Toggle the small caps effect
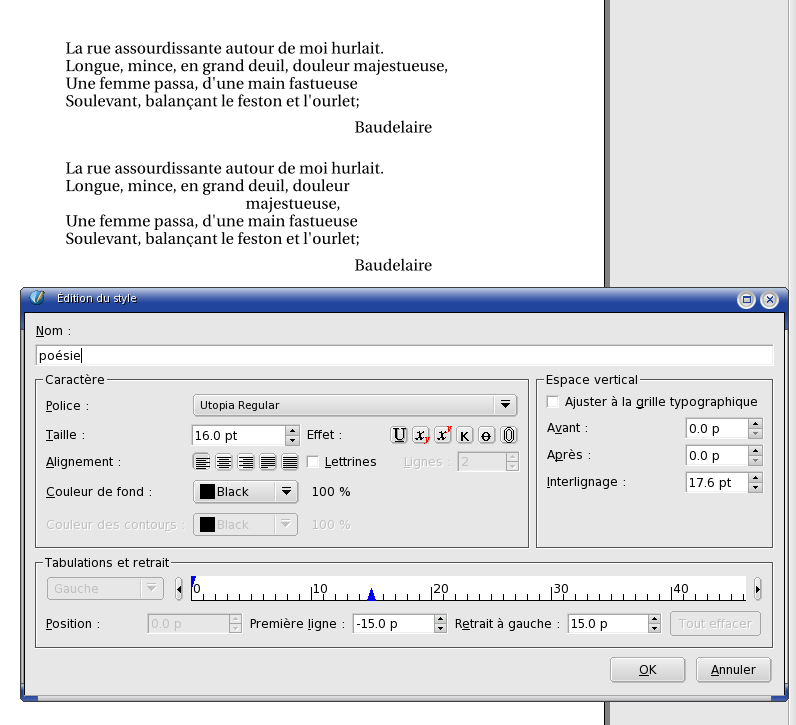 click(x=464, y=435)
